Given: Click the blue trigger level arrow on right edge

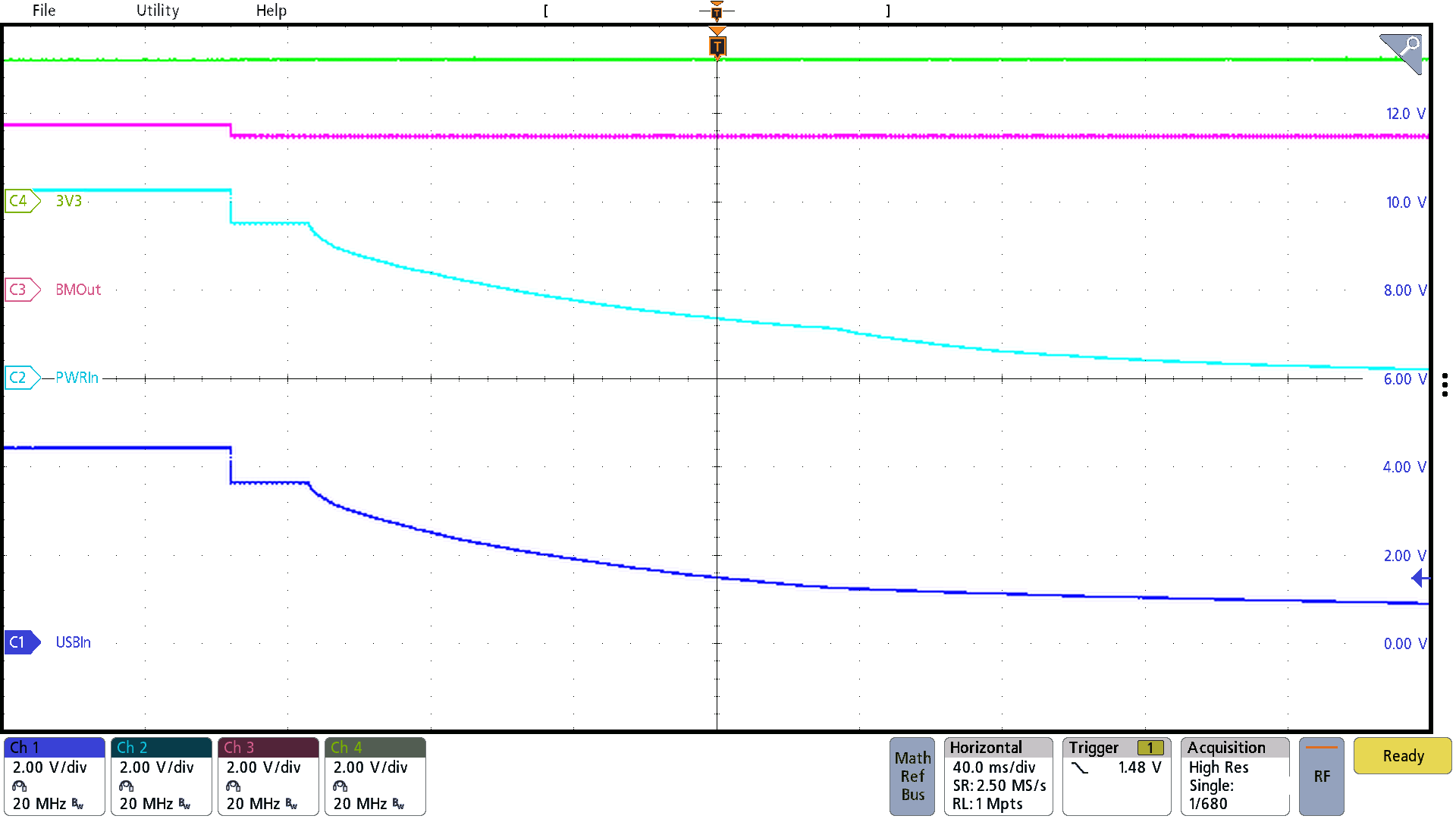Looking at the screenshot, I should click(1419, 579).
